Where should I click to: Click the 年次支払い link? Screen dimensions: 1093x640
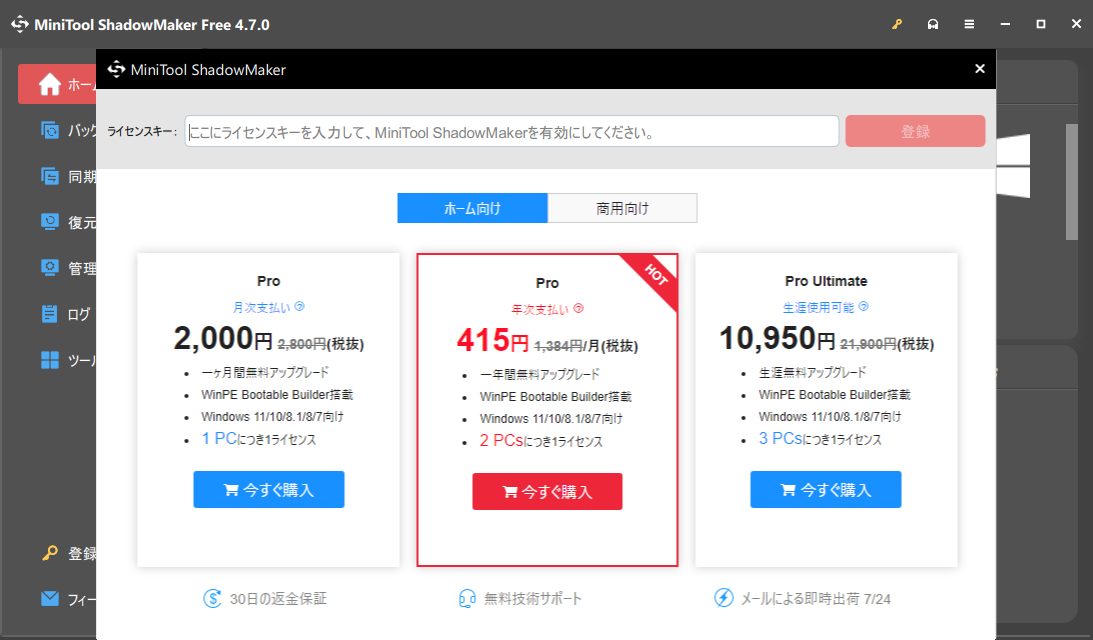pyautogui.click(x=540, y=310)
